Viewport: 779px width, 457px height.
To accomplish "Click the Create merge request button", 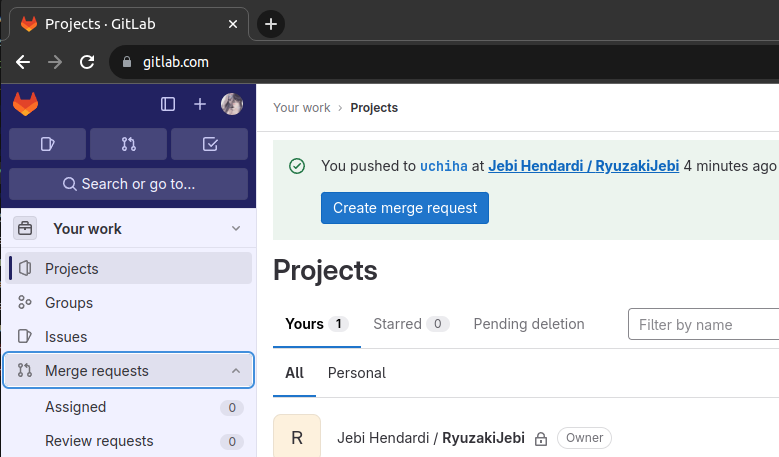I will point(405,208).
